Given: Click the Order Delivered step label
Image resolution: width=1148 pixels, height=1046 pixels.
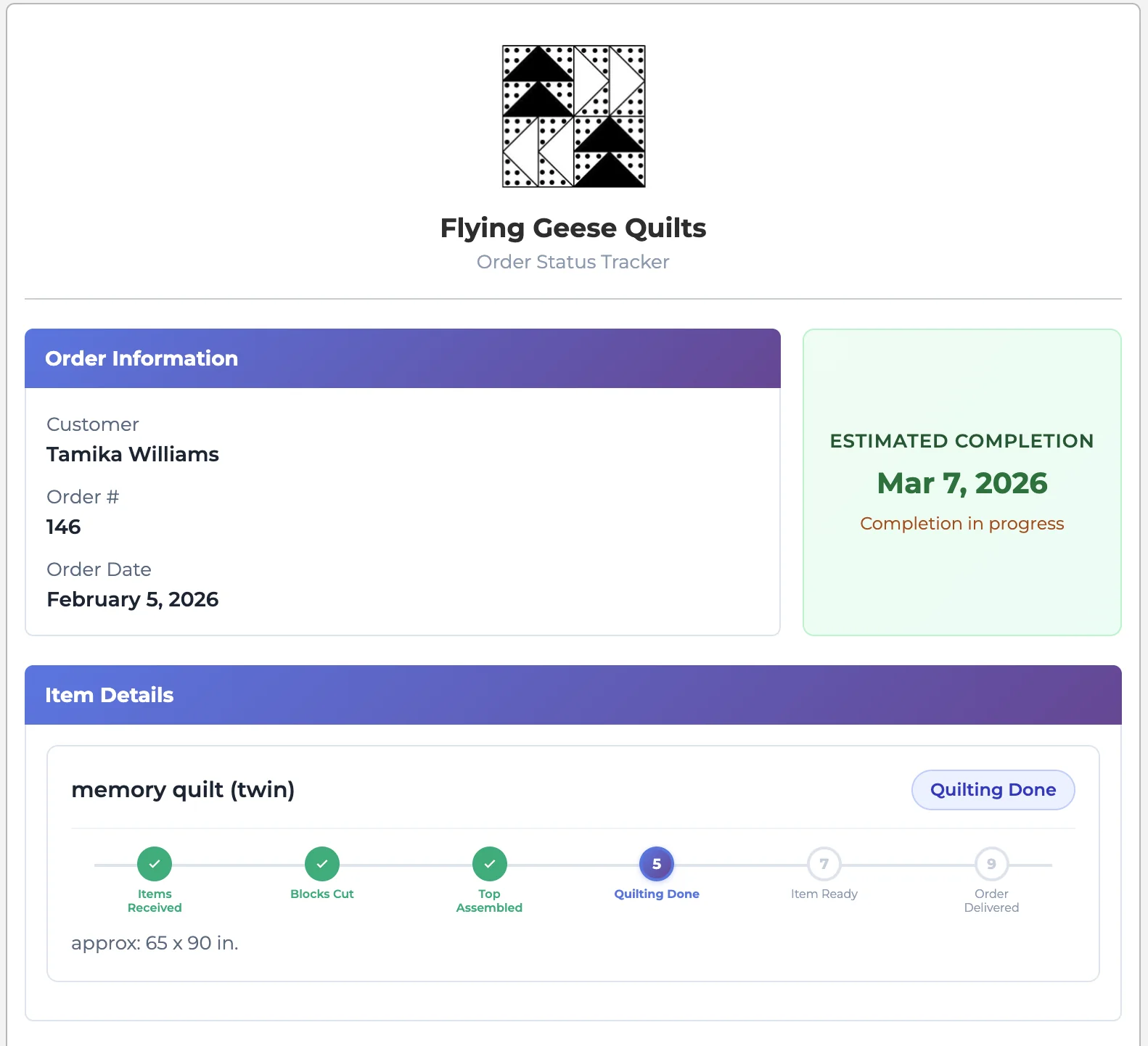Looking at the screenshot, I should pos(991,901).
